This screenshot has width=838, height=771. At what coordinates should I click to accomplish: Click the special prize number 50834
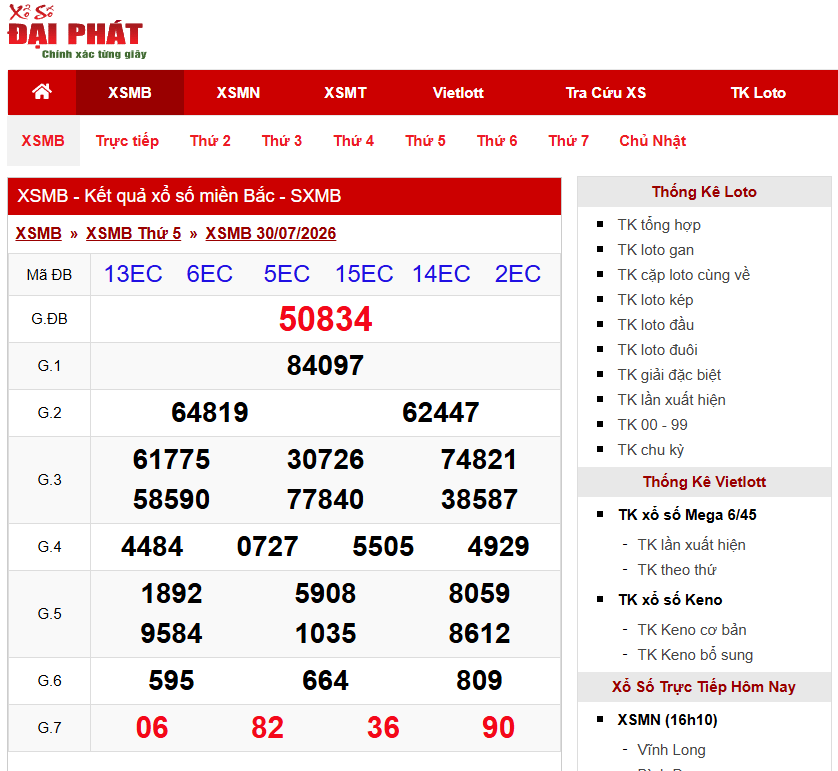tap(325, 319)
